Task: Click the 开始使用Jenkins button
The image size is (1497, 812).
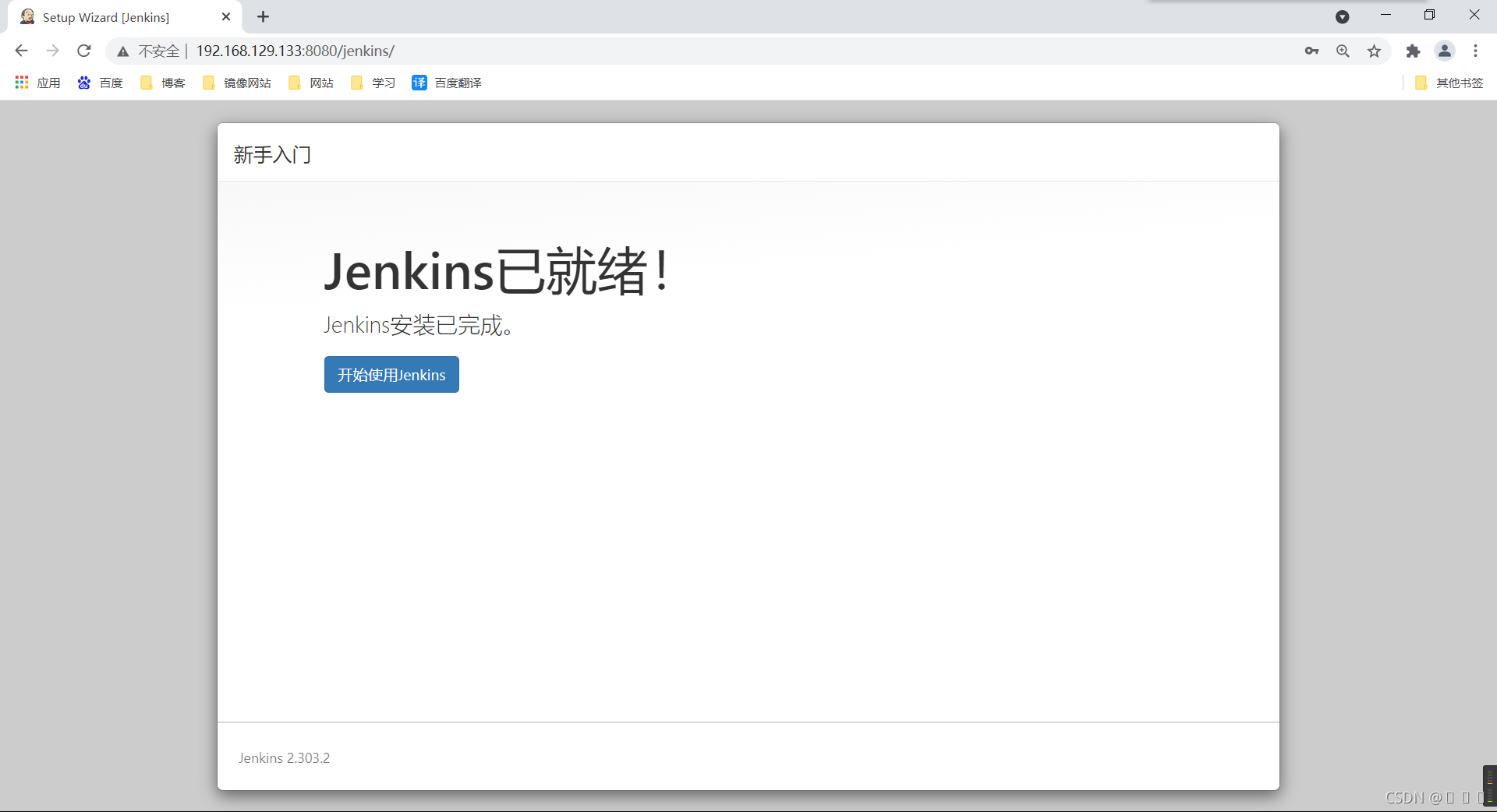Action: pyautogui.click(x=391, y=375)
